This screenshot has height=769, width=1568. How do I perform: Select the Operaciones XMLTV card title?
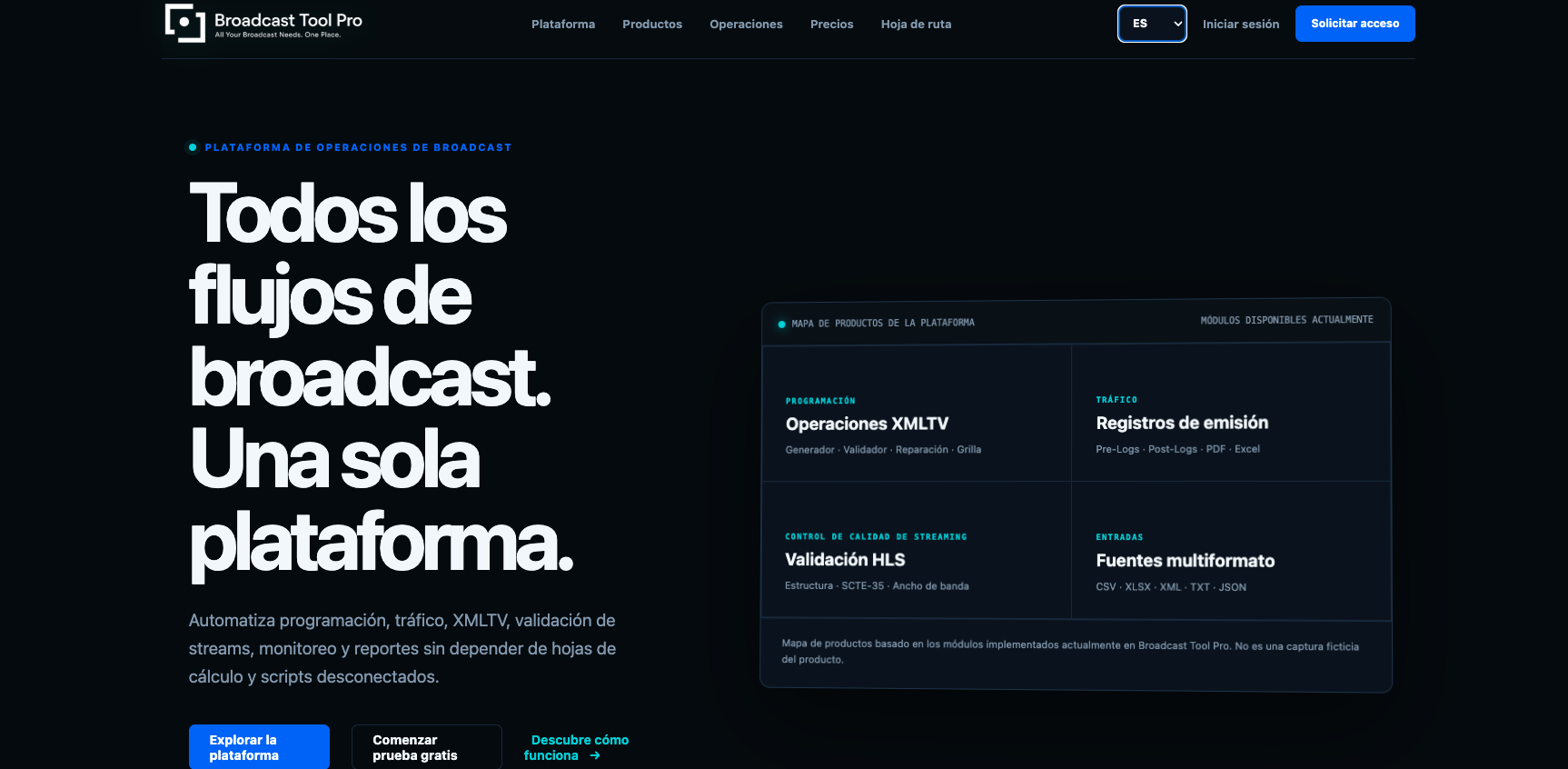(867, 424)
